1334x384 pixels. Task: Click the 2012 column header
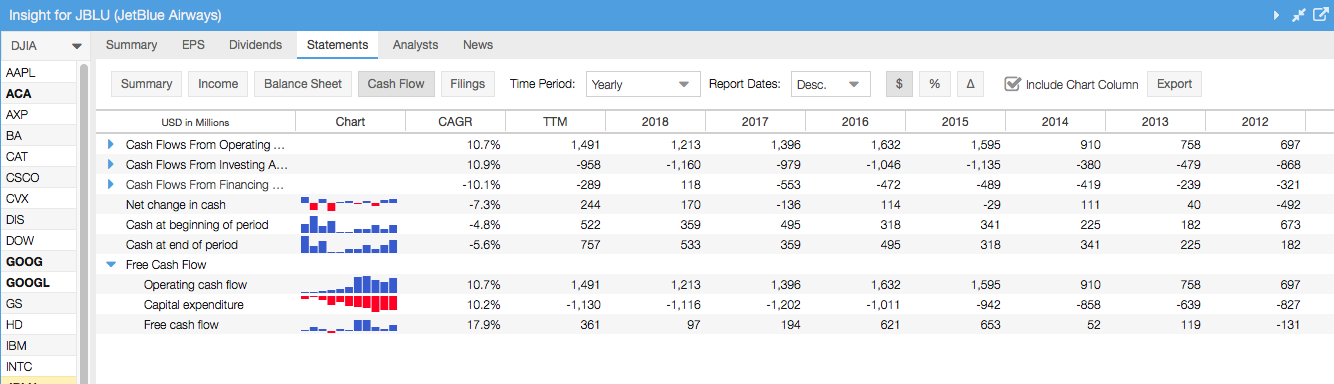coord(1255,122)
